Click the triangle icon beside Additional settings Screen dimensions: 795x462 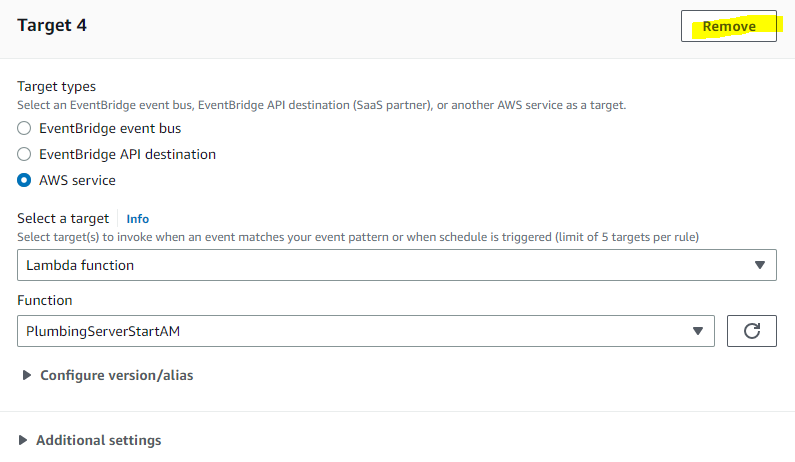(x=23, y=440)
